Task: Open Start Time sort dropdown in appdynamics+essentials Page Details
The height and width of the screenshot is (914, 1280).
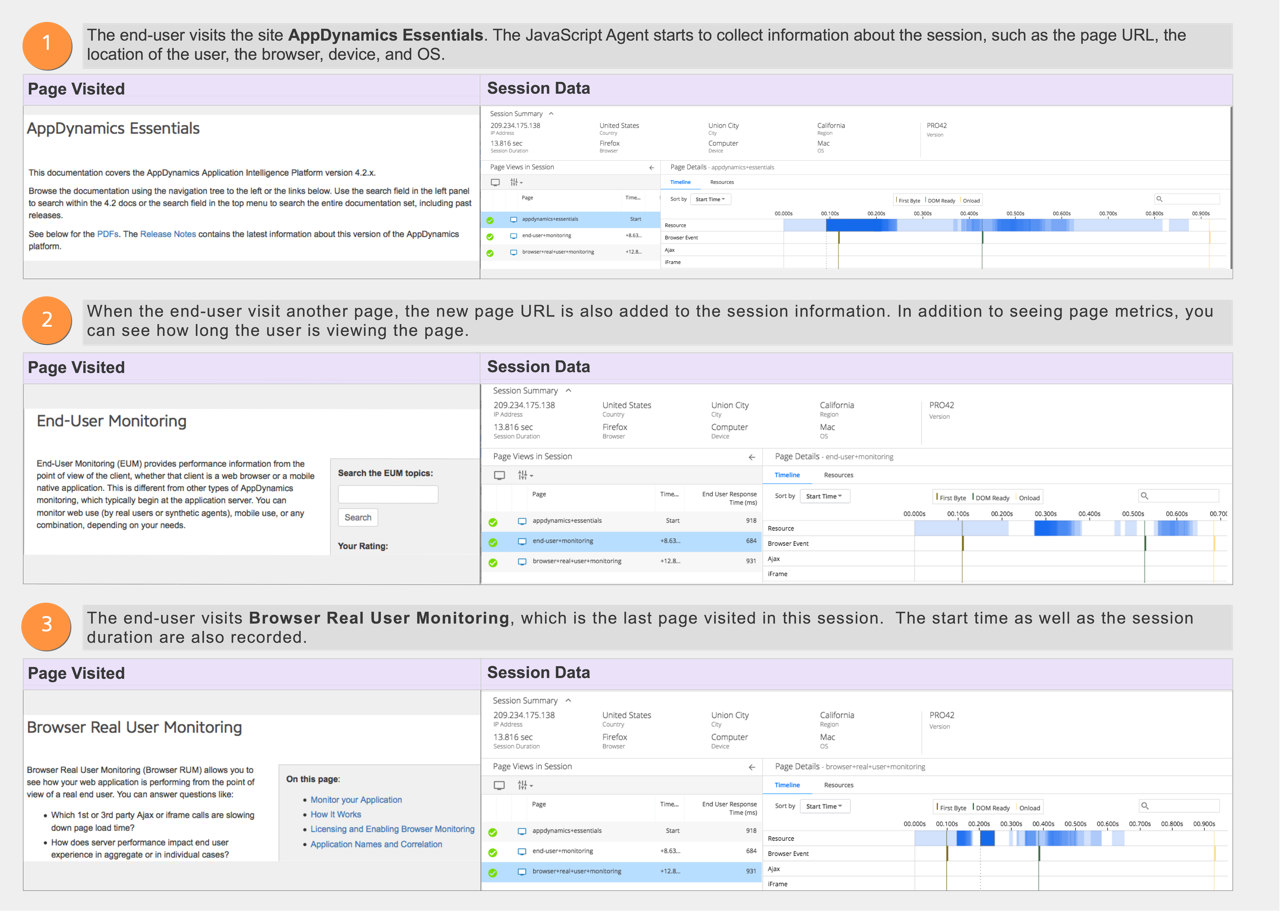Action: coord(711,200)
